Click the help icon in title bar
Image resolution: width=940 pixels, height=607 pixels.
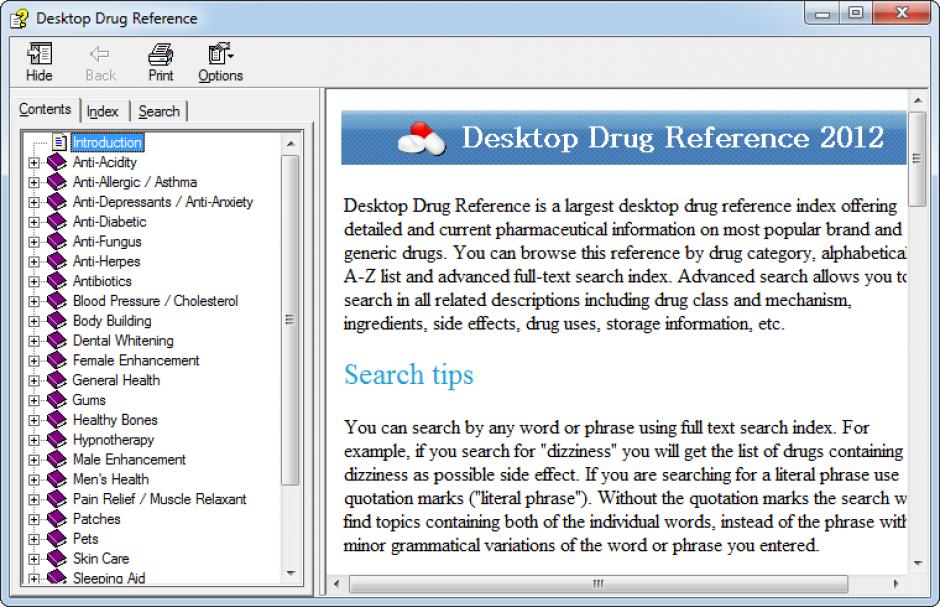pos(19,19)
